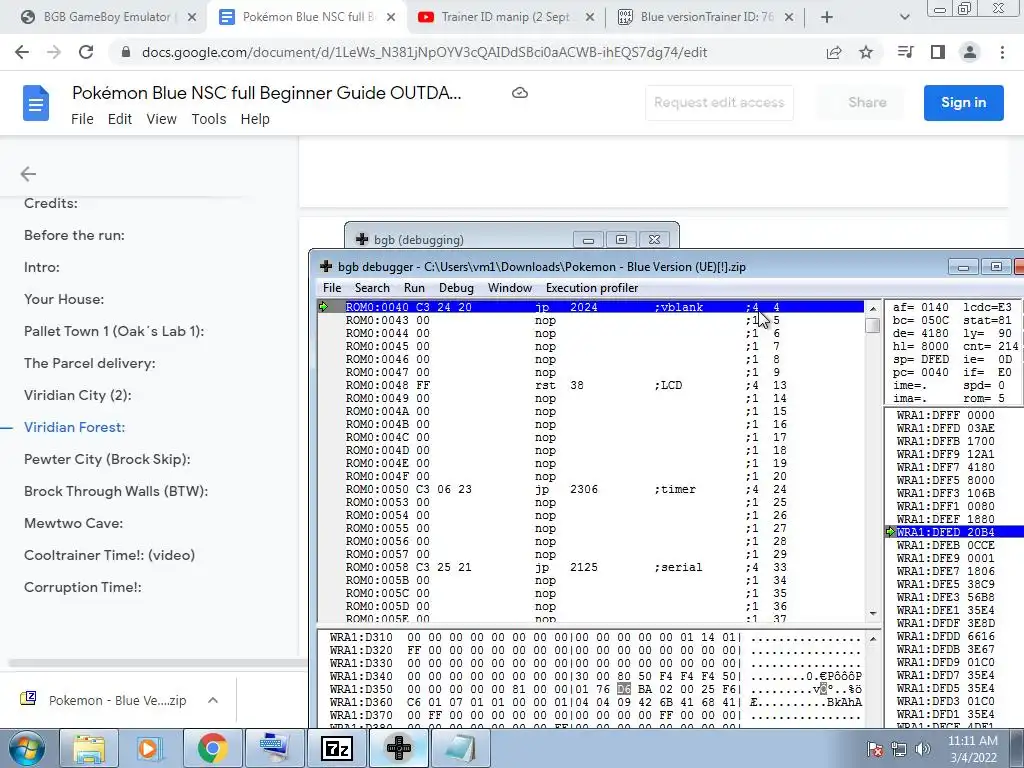The width and height of the screenshot is (1024, 768).
Task: Open the Chrome three-dot menu
Action: (1002, 52)
